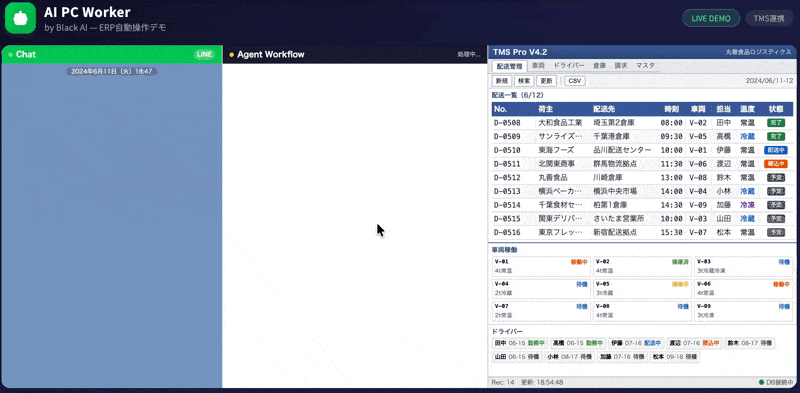The image size is (800, 393).
Task: Select delivery number D-0511
Action: tap(507, 164)
